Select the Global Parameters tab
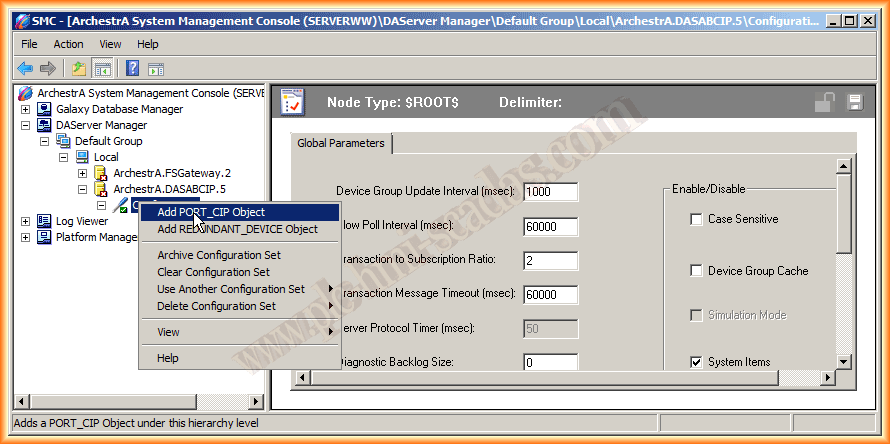 (341, 144)
